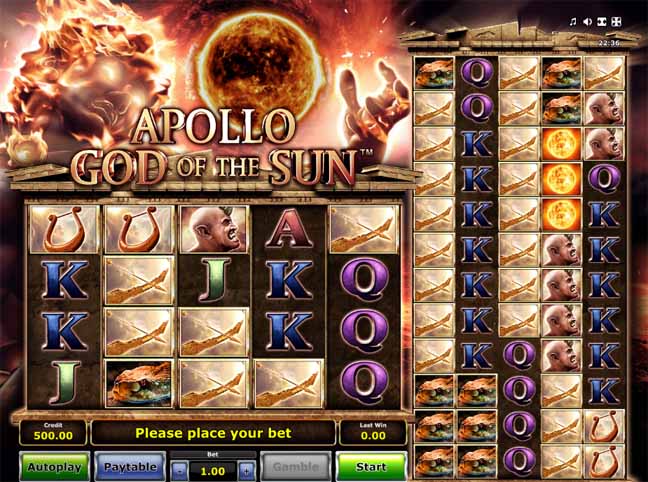Click the greyed-out Gamble button
648x482 pixels.
pos(296,466)
